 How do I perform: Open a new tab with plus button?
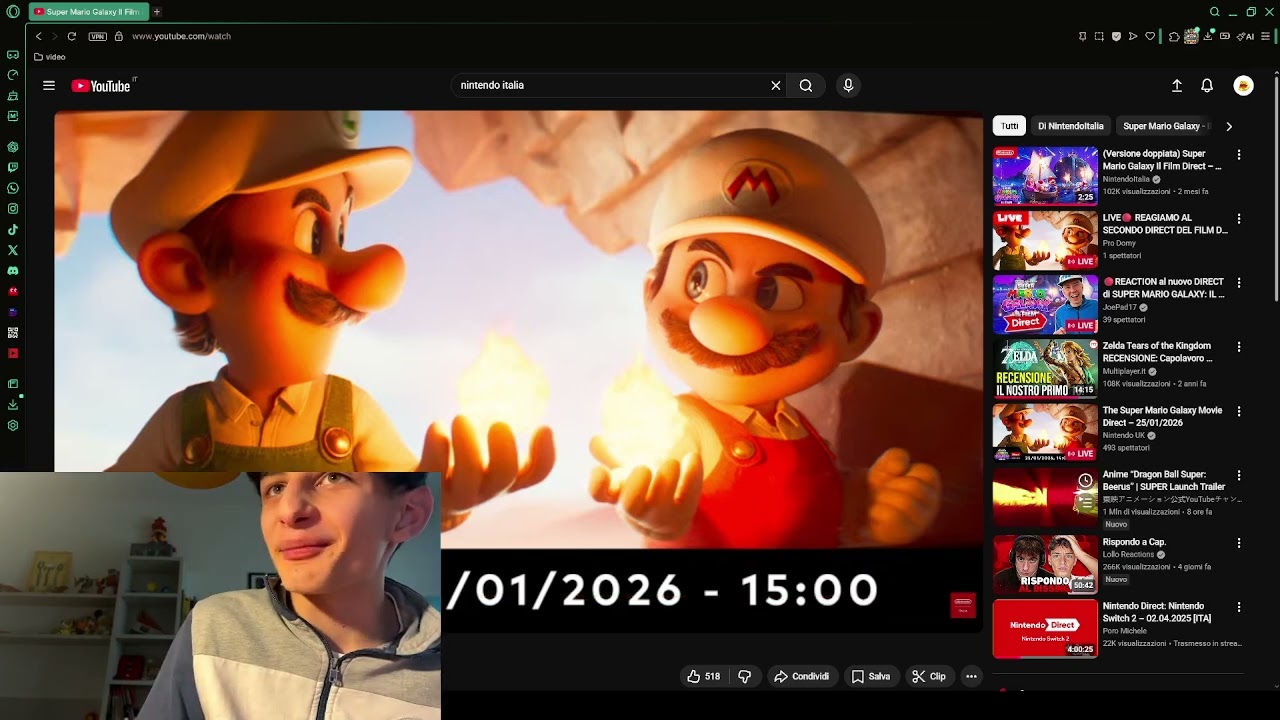coord(157,12)
